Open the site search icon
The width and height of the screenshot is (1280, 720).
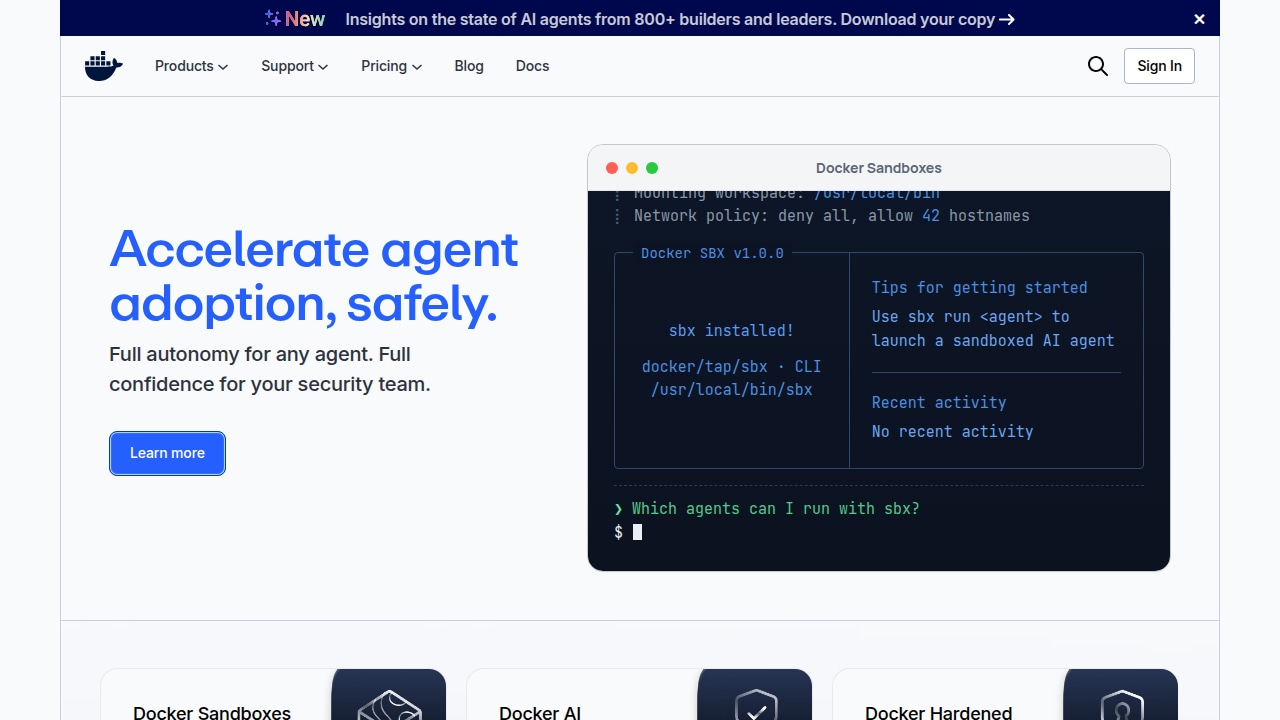coord(1098,66)
